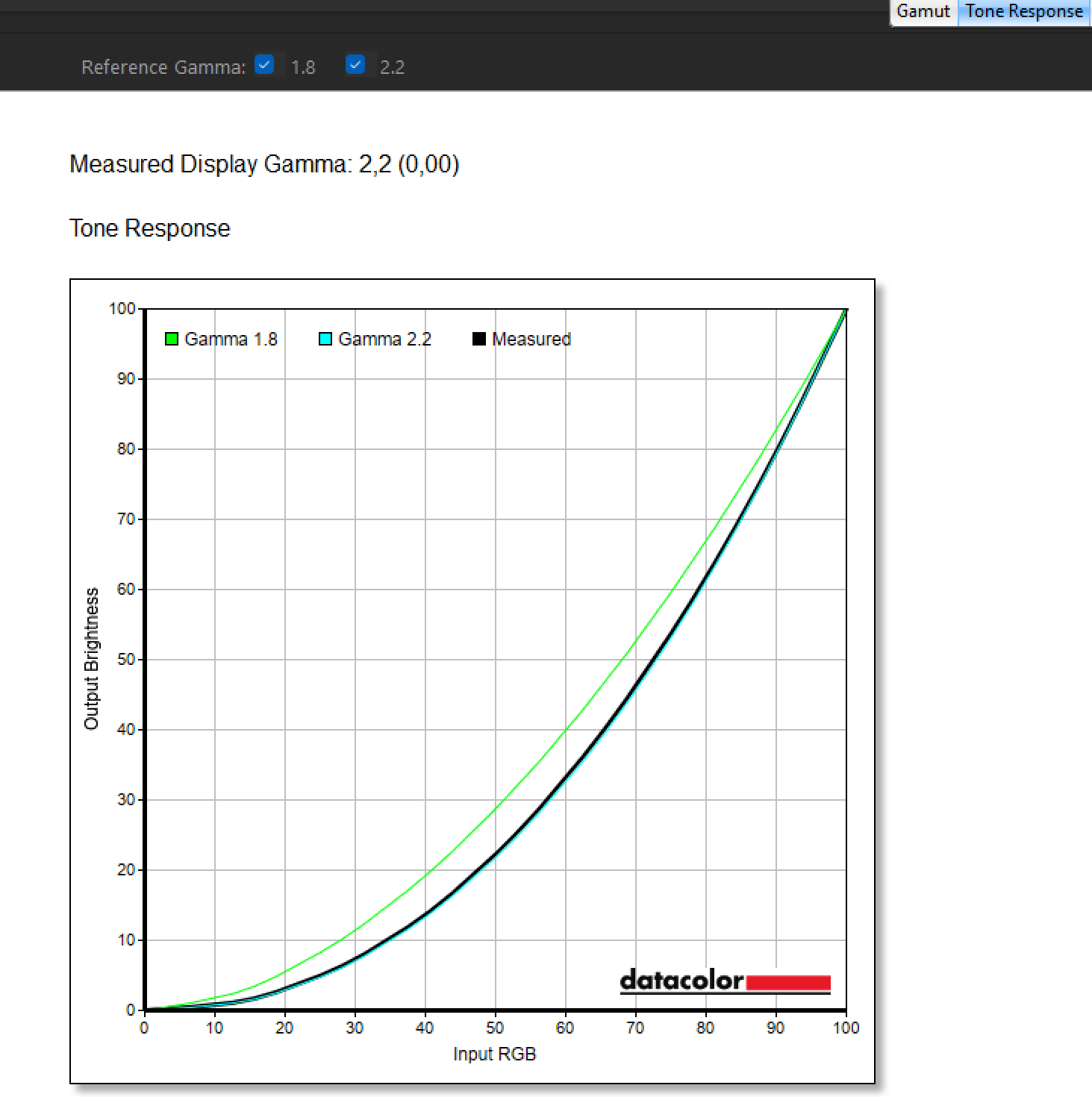1092x1097 pixels.
Task: Click the red bar in datacolor logo
Action: tap(788, 982)
